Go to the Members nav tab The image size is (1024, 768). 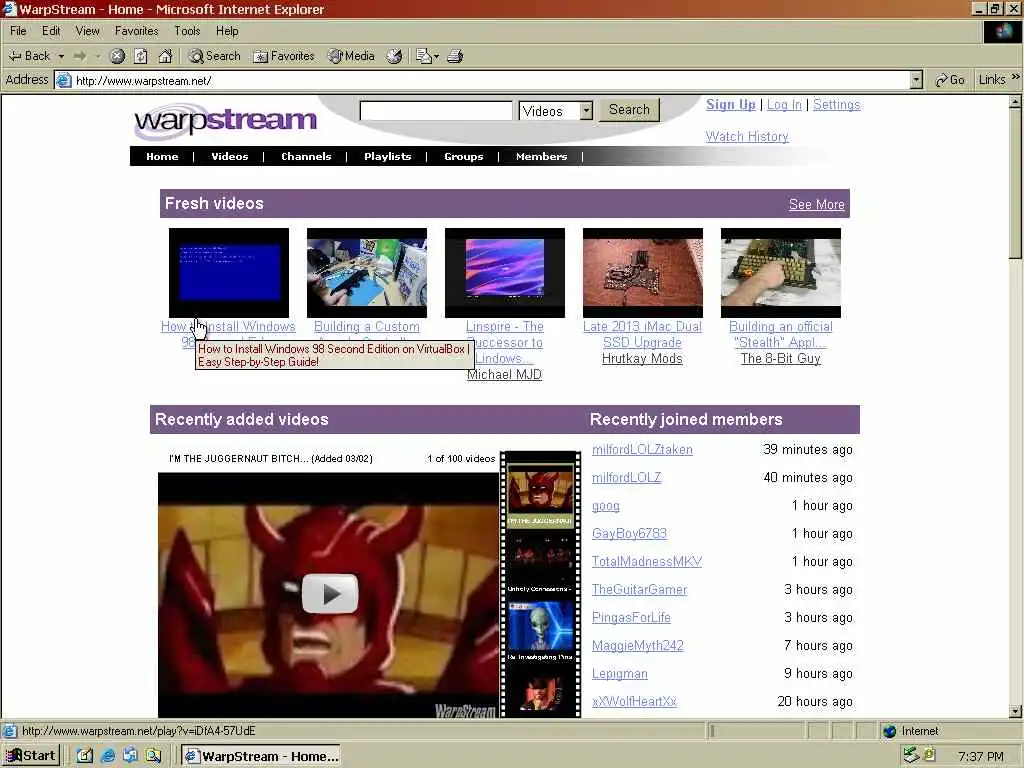point(541,156)
